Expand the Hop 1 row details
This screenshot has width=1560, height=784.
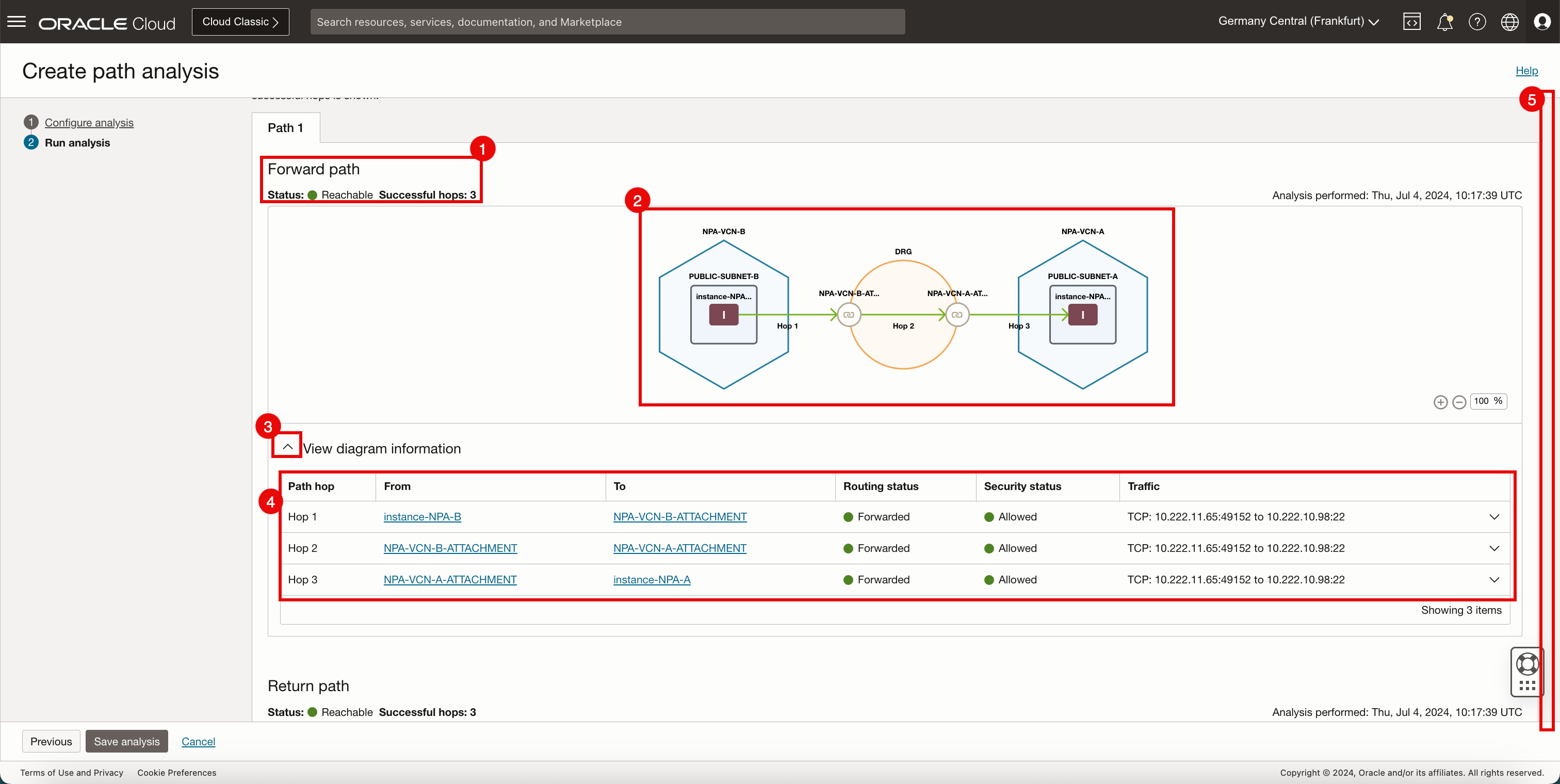coord(1494,517)
